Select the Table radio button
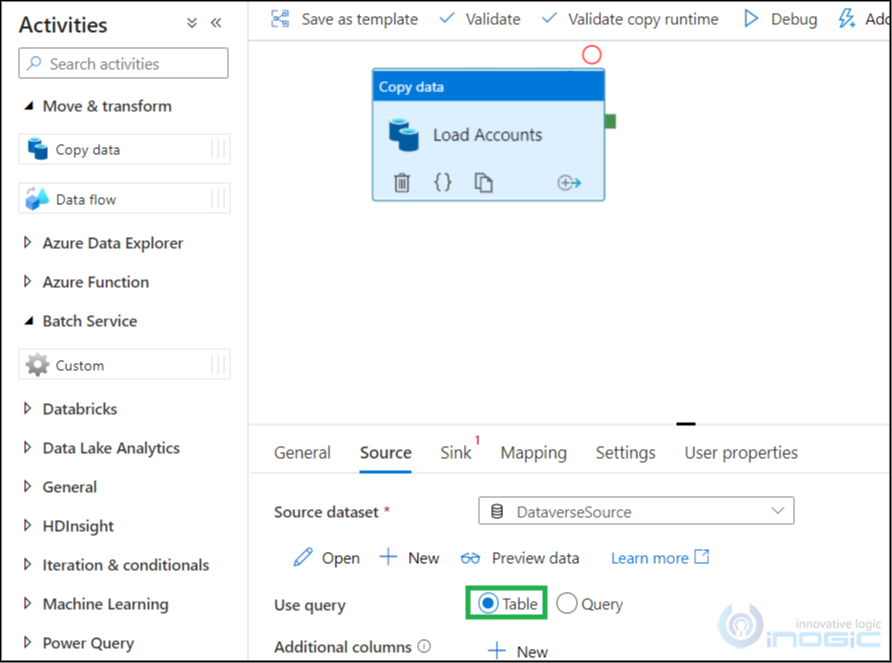This screenshot has height=663, width=892. 488,604
